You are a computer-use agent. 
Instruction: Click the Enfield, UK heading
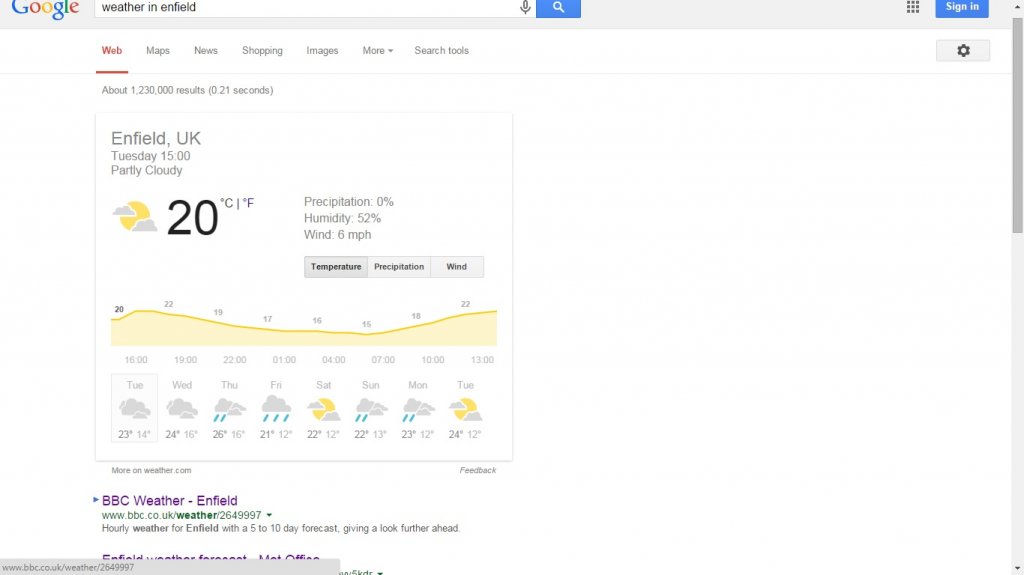point(155,139)
